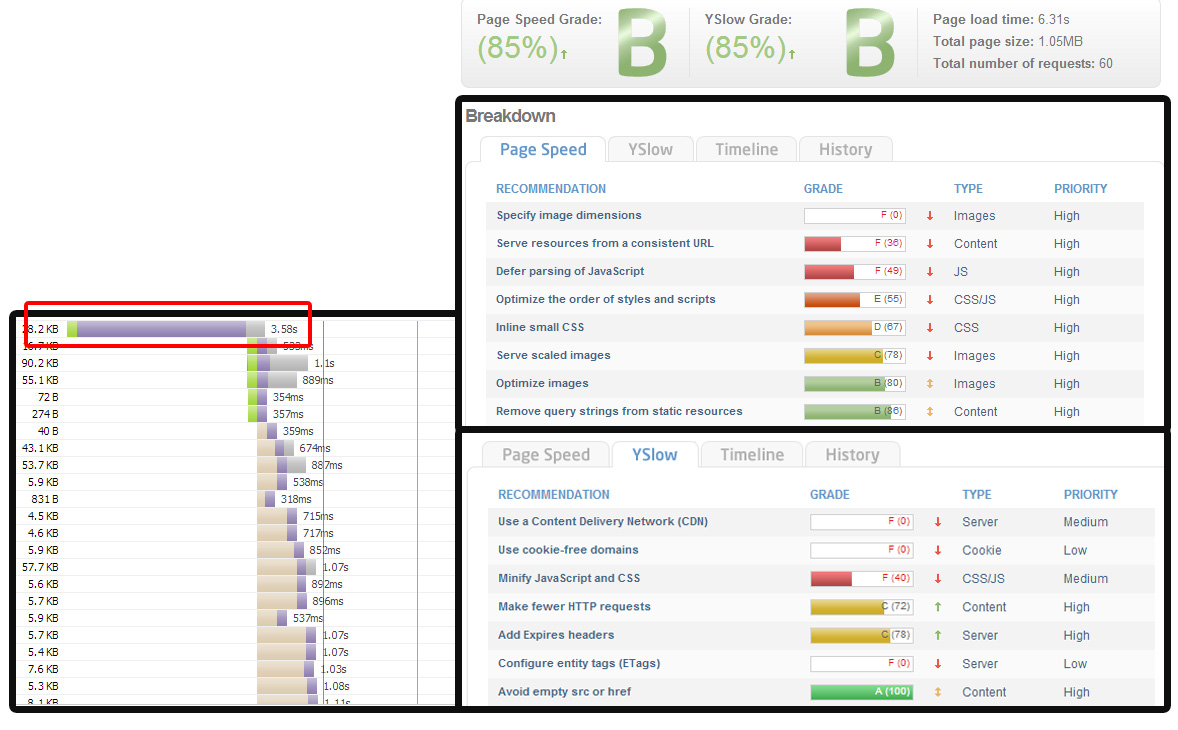Click the 90.2 KB request waterfall bar

[277, 363]
